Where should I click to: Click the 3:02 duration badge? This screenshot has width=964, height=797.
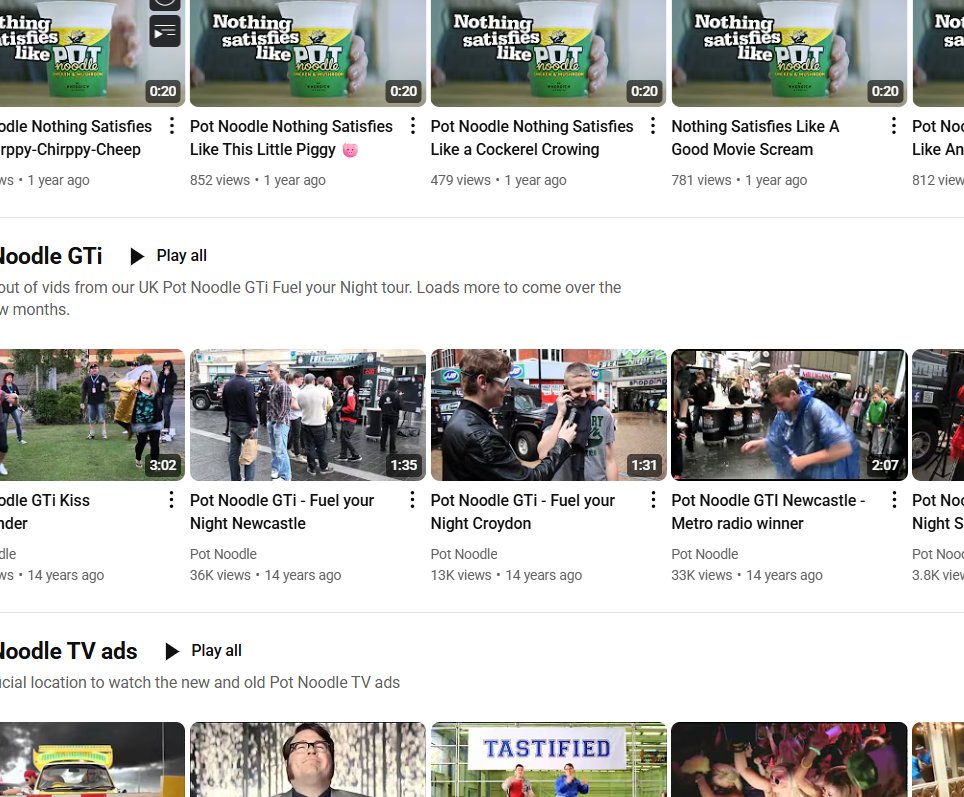[163, 465]
